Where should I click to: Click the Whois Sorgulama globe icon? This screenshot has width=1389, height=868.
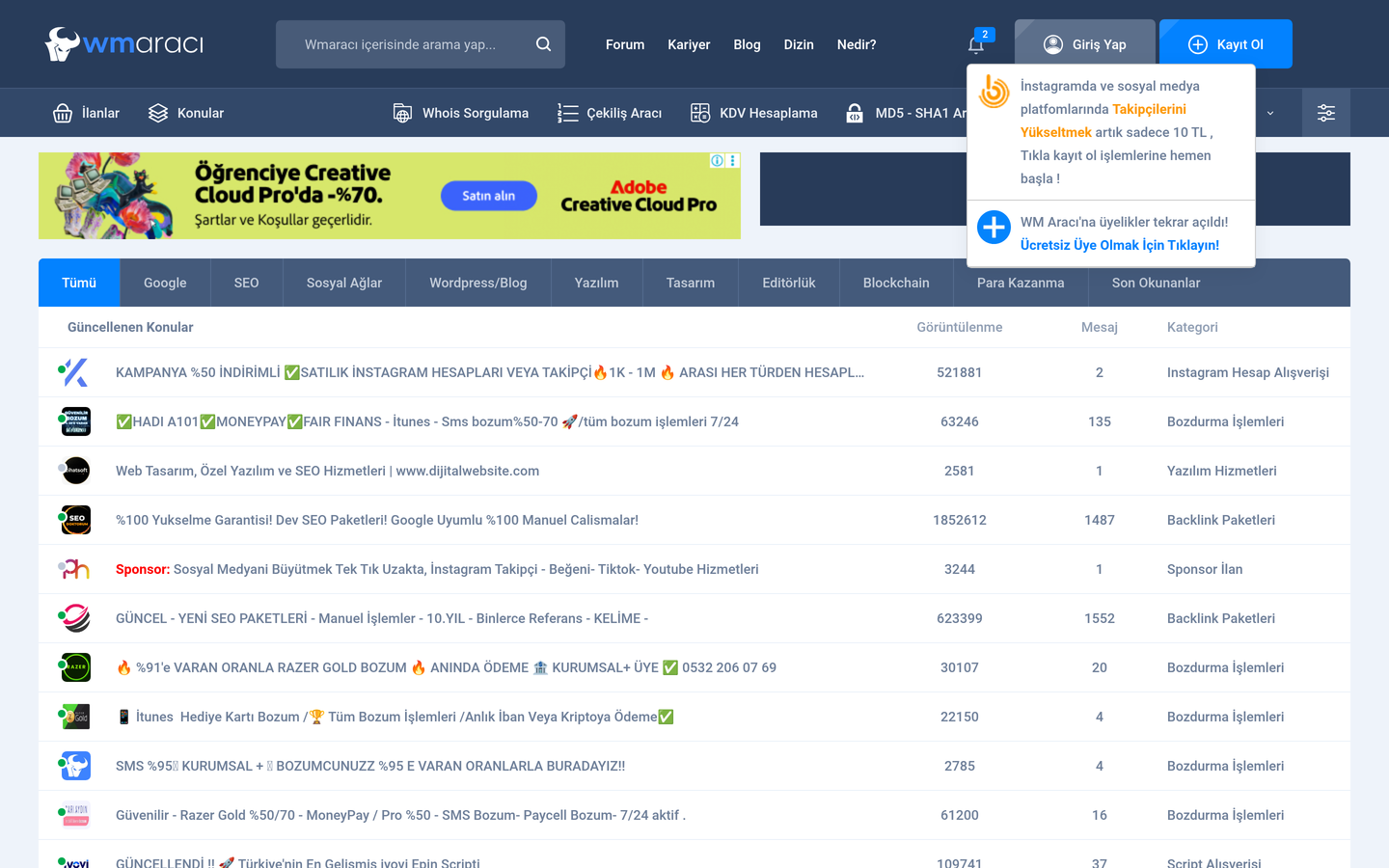click(402, 113)
